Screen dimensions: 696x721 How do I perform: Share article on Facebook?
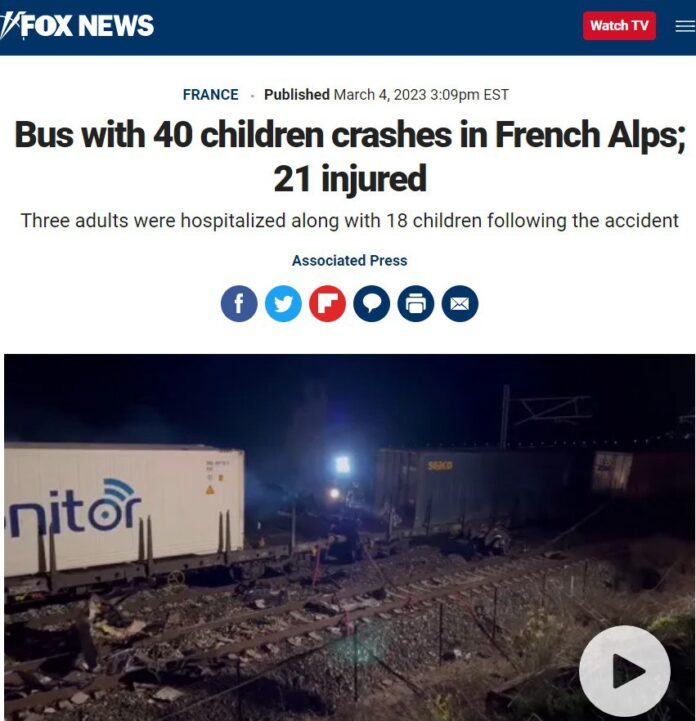tap(239, 303)
